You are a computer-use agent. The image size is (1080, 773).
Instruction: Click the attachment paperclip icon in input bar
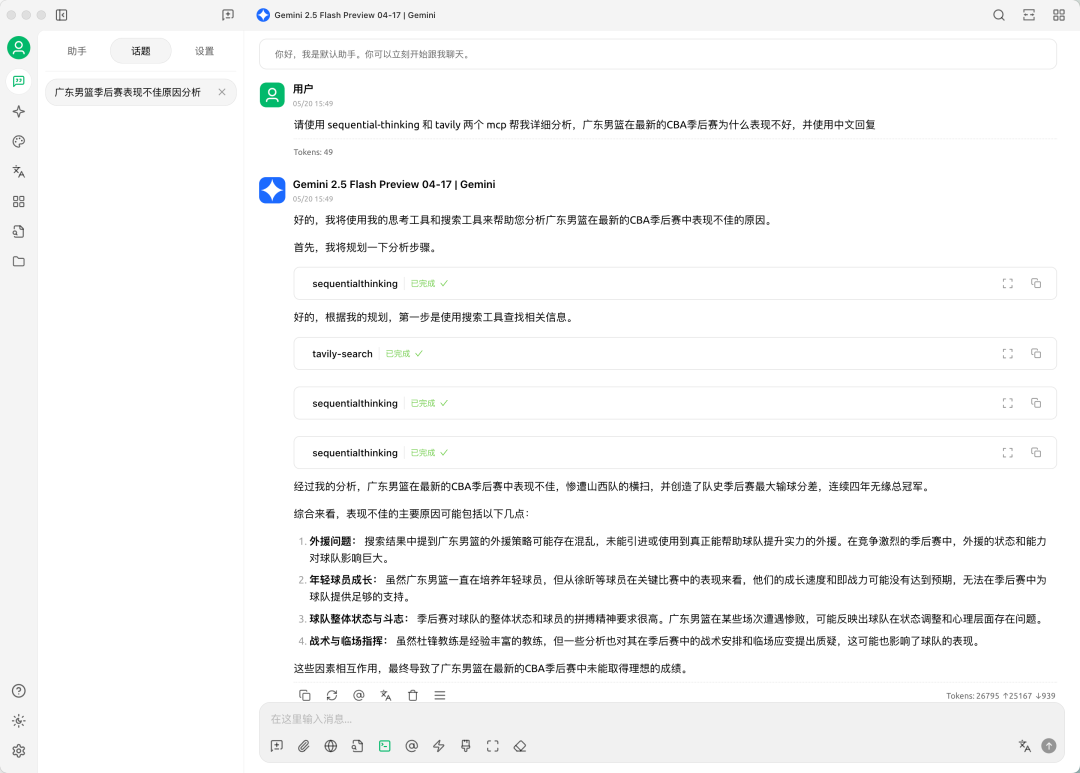click(x=304, y=746)
